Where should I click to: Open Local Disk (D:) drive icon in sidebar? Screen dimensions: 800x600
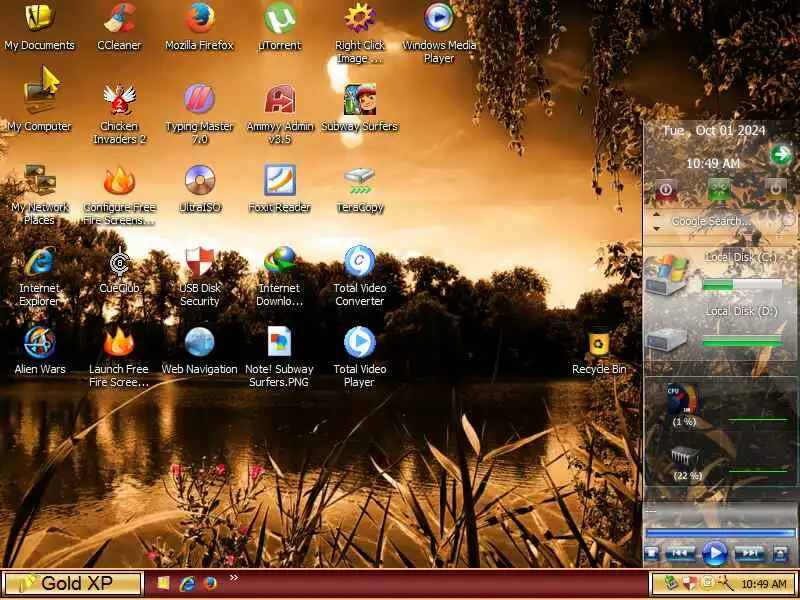point(666,339)
